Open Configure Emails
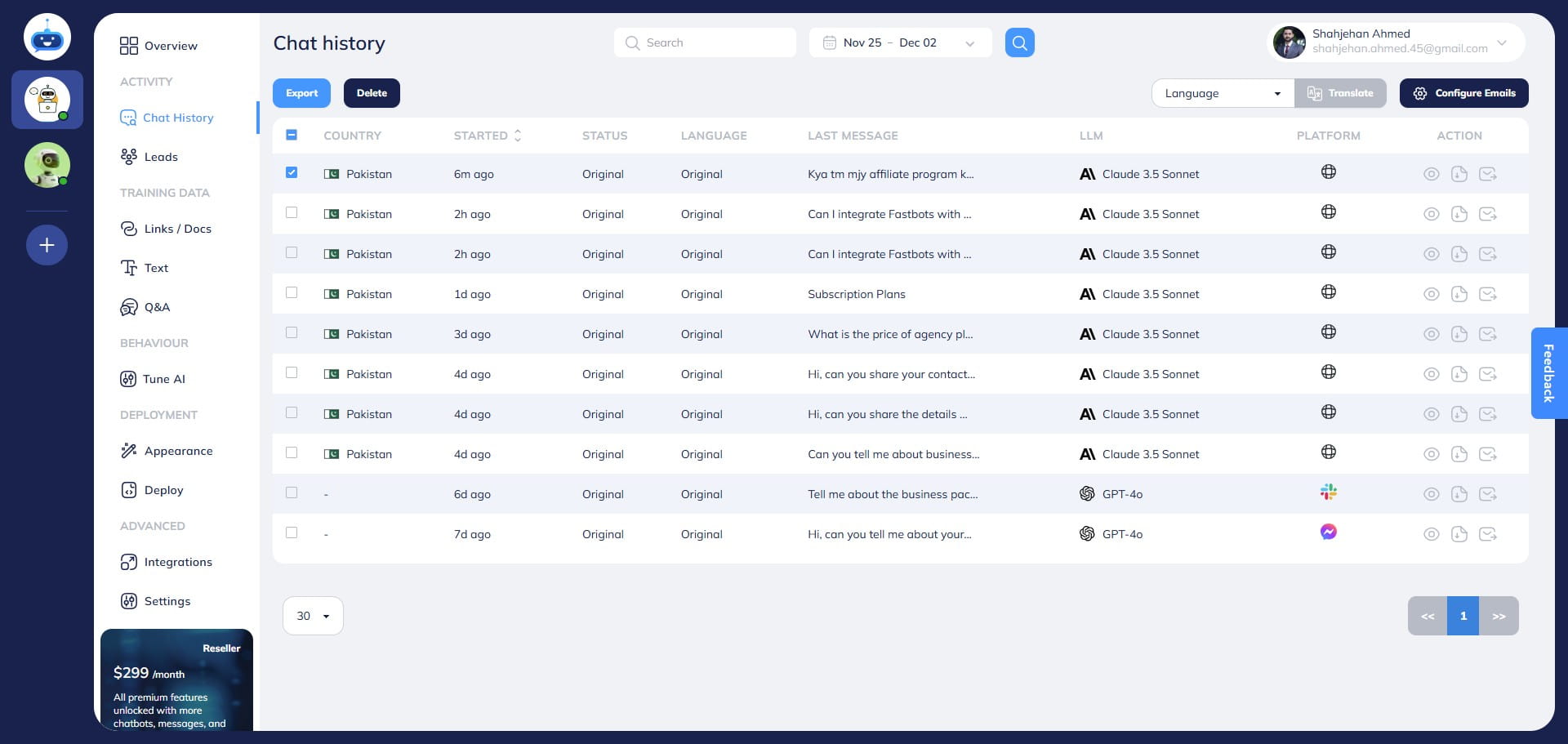The image size is (1568, 744). coord(1464,92)
